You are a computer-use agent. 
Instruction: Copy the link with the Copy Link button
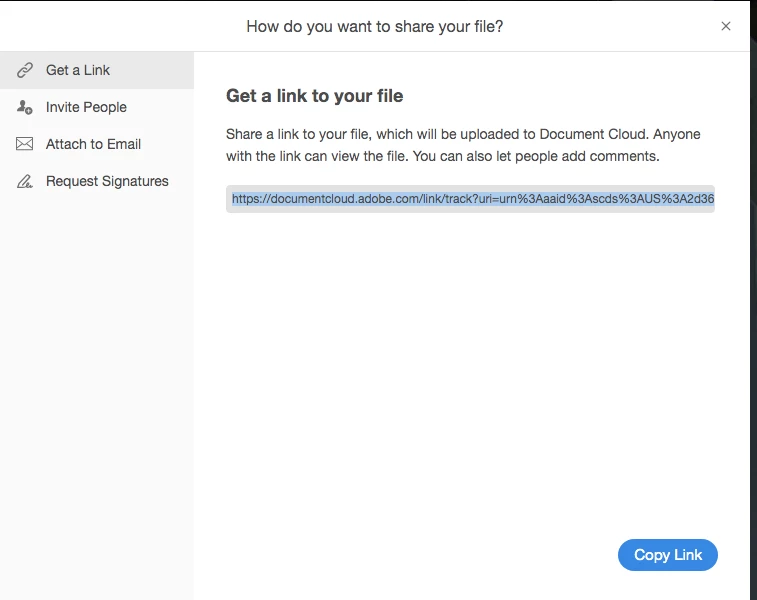(668, 555)
